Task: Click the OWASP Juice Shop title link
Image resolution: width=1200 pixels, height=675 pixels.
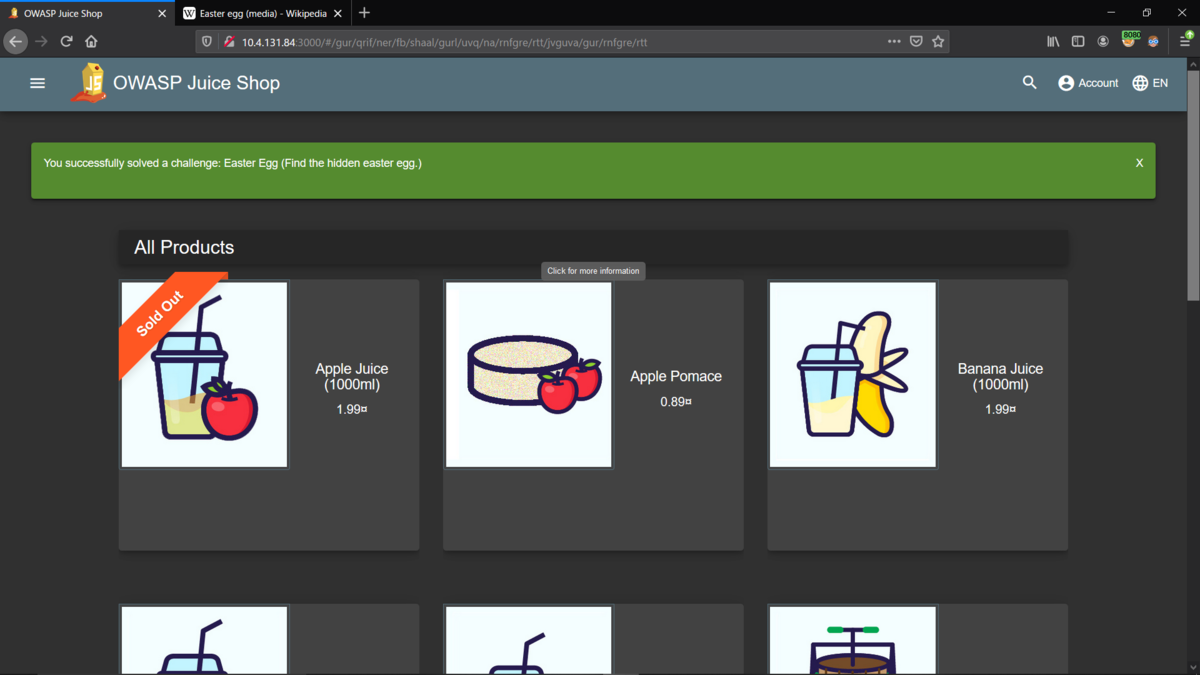Action: (x=196, y=83)
